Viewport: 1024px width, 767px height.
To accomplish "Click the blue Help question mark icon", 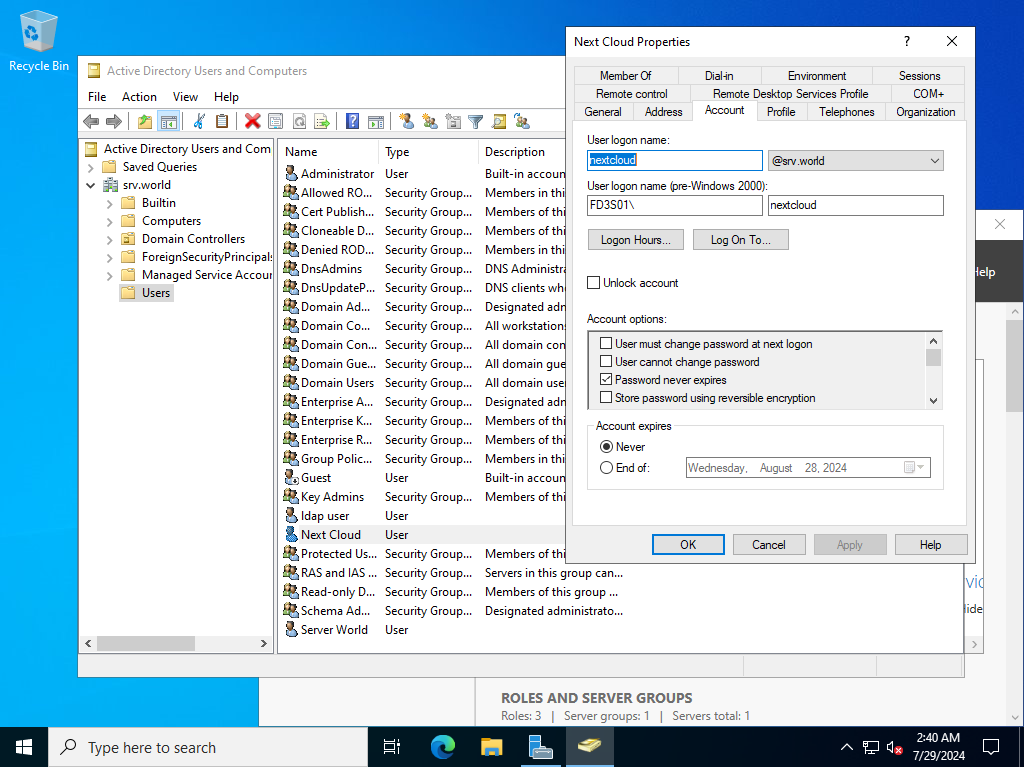I will click(x=352, y=121).
